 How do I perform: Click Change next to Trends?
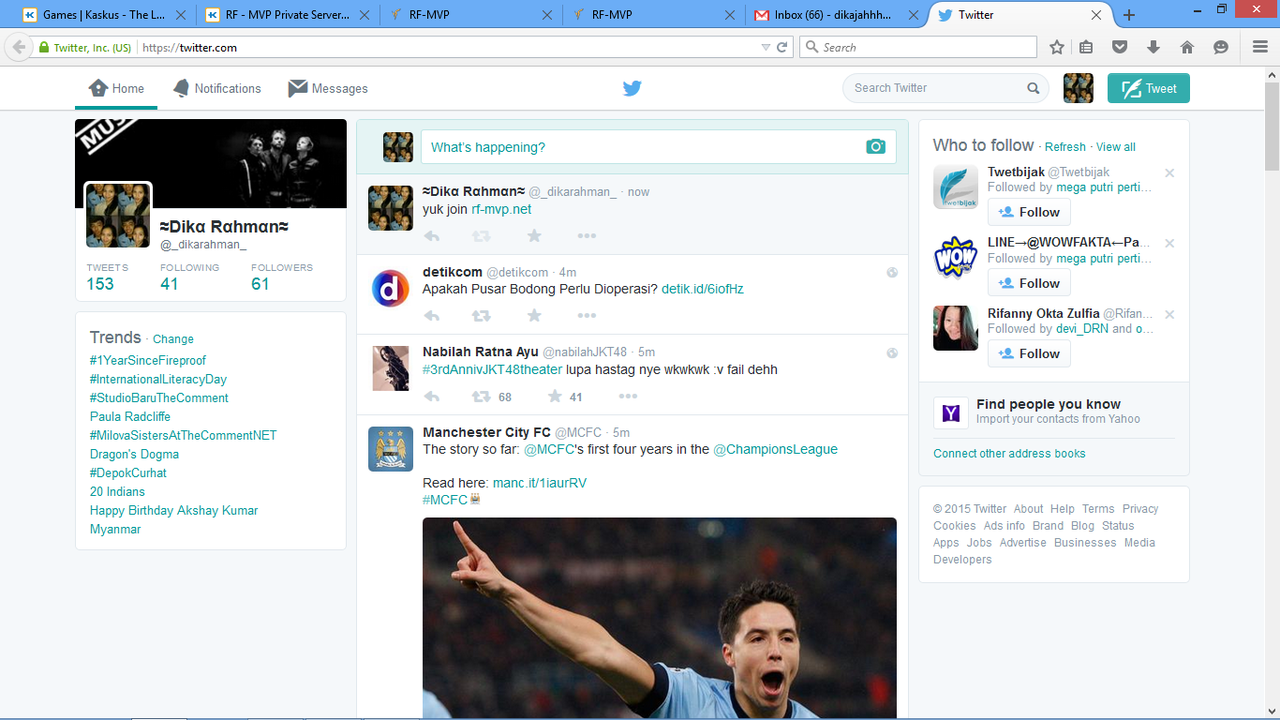pos(173,339)
